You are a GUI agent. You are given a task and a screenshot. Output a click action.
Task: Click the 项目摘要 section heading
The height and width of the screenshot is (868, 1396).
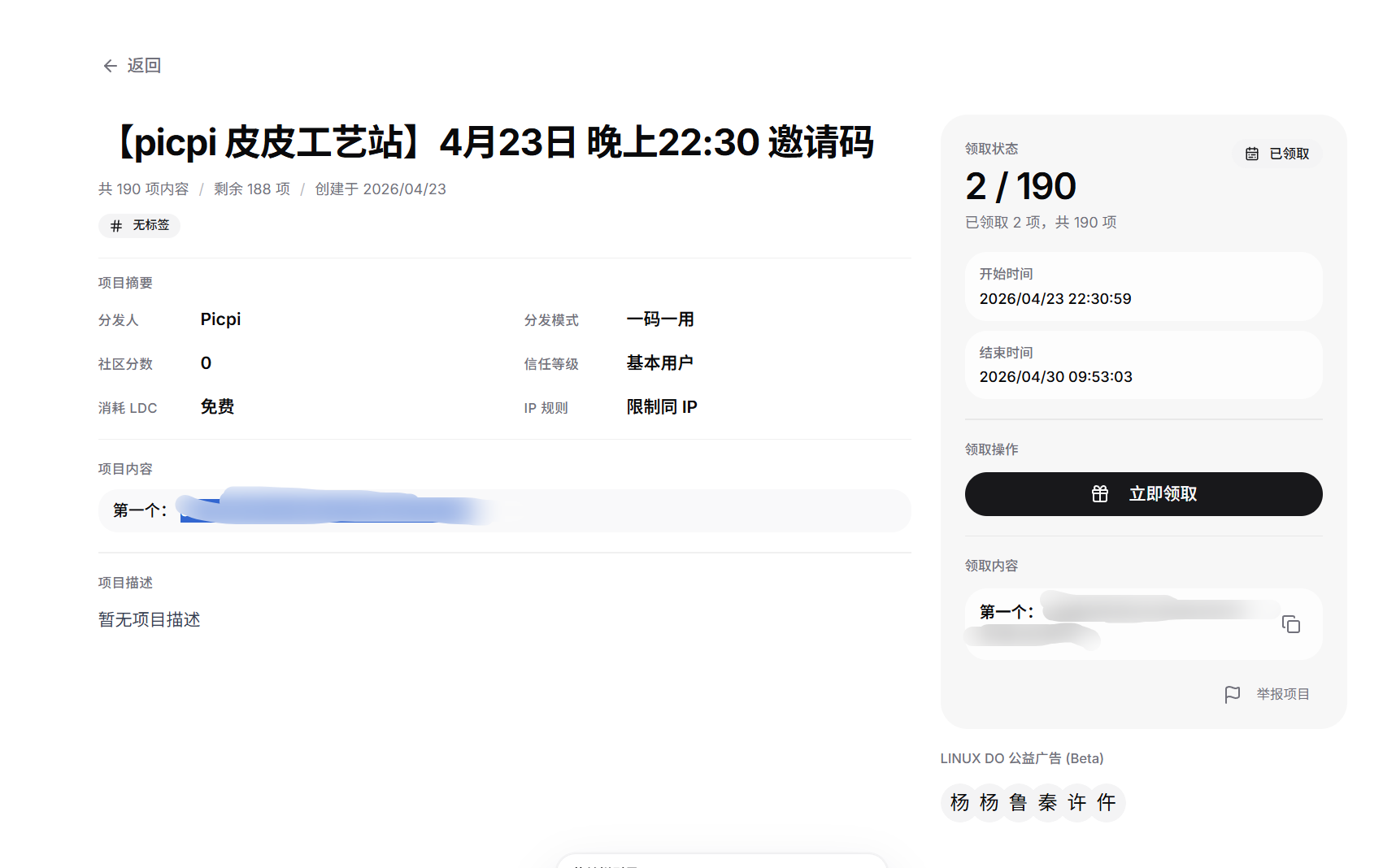[125, 283]
